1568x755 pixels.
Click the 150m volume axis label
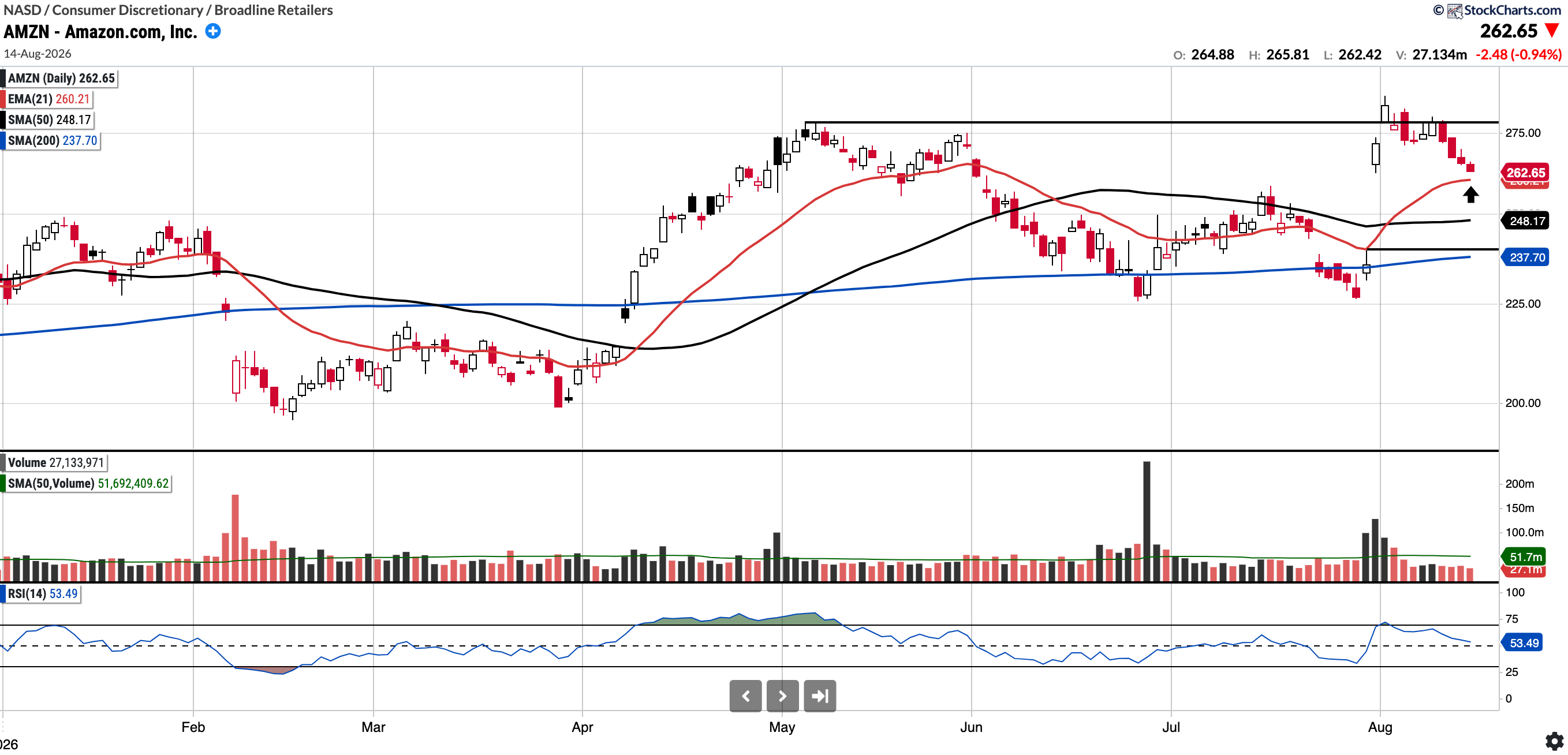point(1520,508)
